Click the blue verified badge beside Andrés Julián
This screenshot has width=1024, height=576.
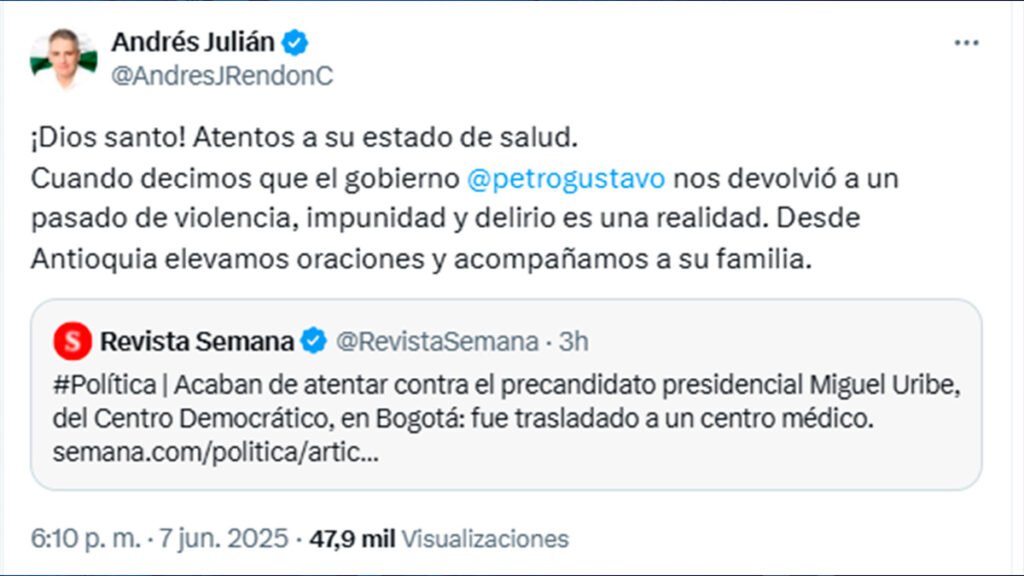point(295,42)
